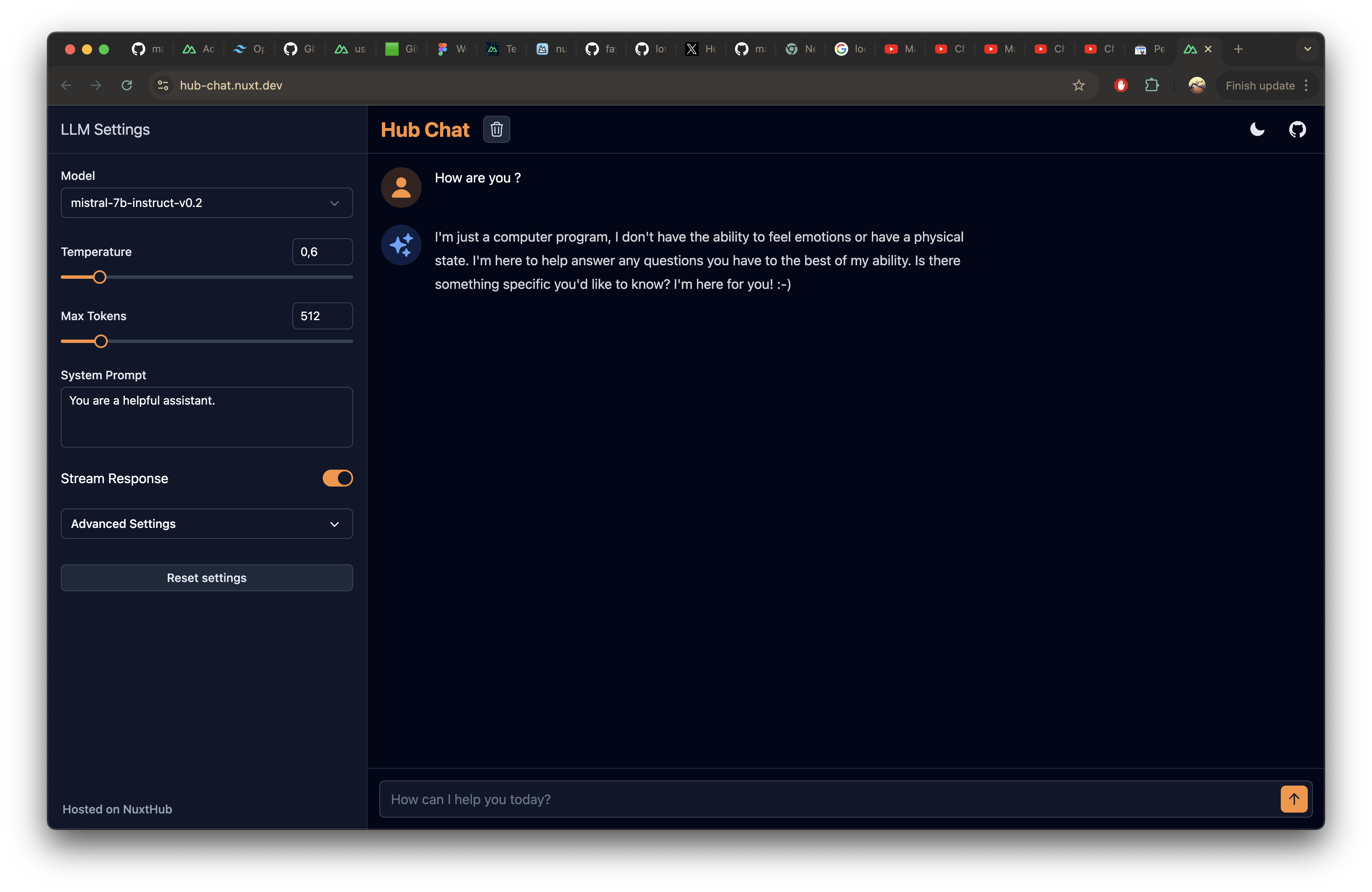Click the Finish update button
This screenshot has width=1372, height=892.
[1260, 85]
